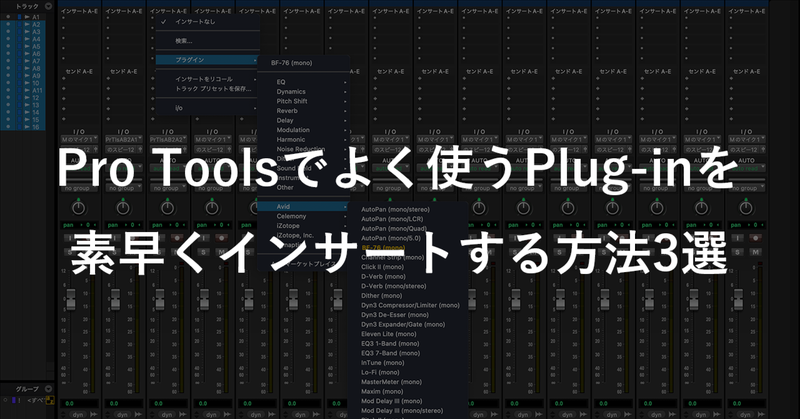Viewport: 800px width, 419px height.
Task: Mute the rightmost mixer channel
Action: pyautogui.click(x=755, y=252)
